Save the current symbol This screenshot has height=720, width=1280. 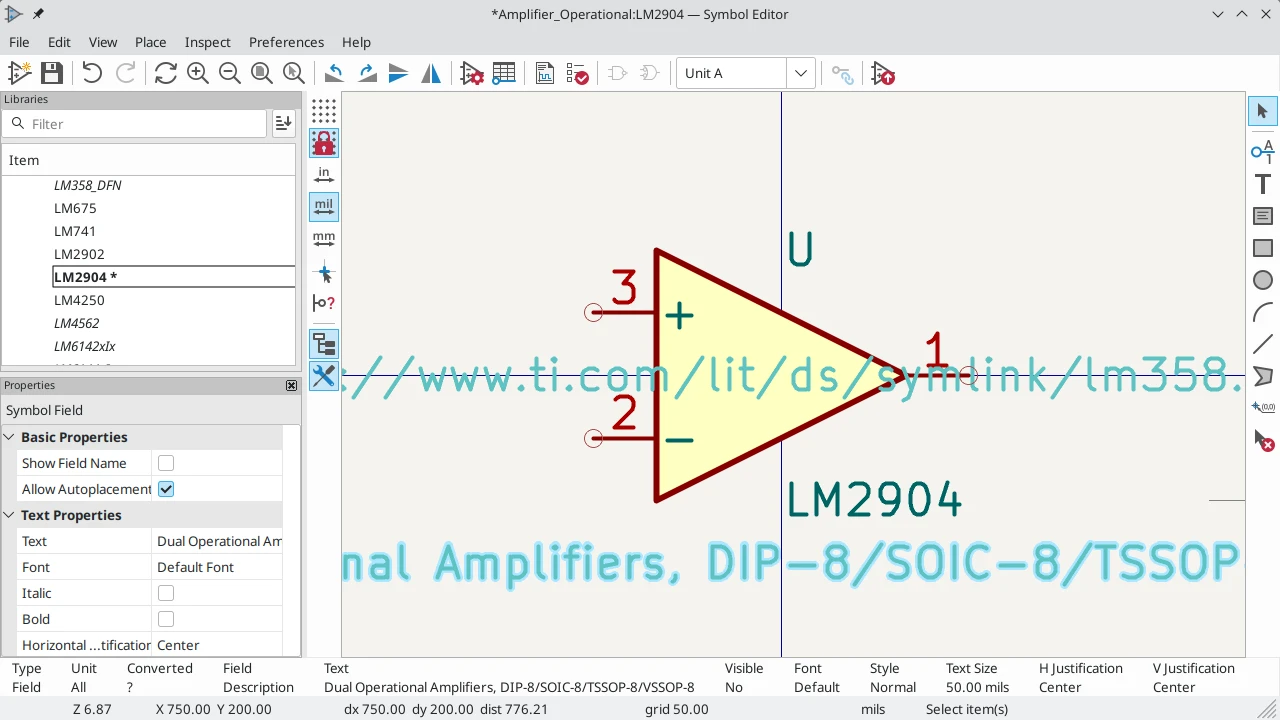pos(51,72)
